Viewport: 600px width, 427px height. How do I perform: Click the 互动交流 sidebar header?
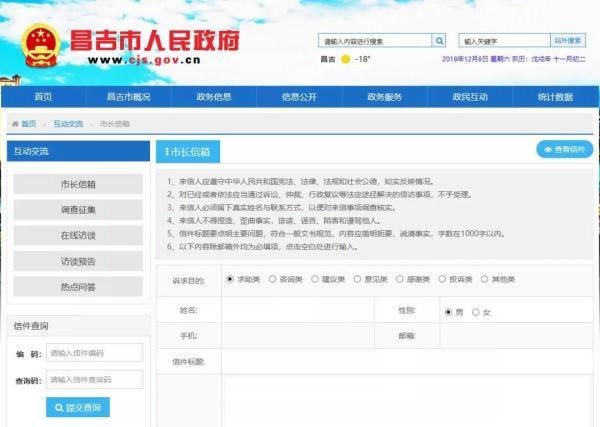[78, 151]
